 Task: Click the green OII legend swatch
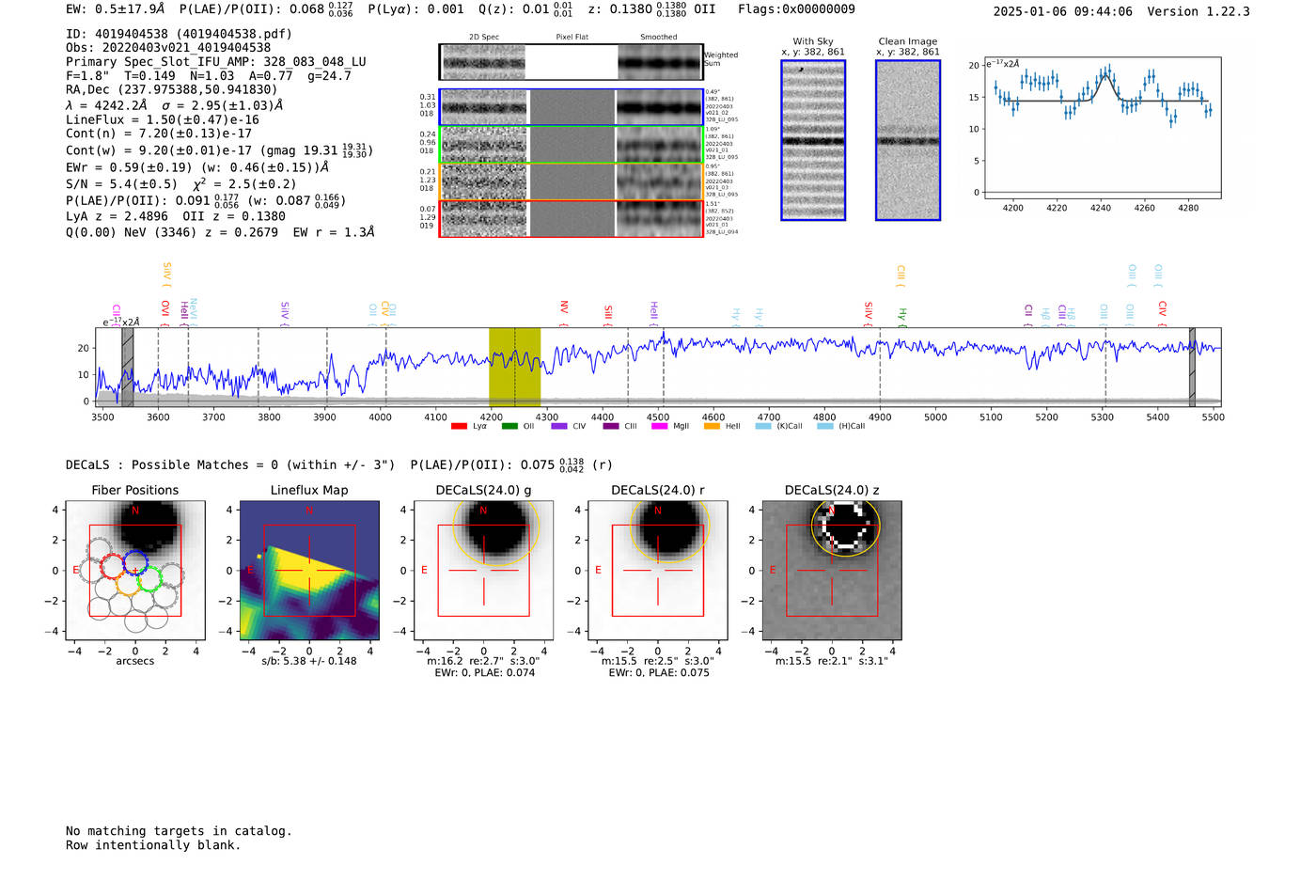tap(509, 426)
